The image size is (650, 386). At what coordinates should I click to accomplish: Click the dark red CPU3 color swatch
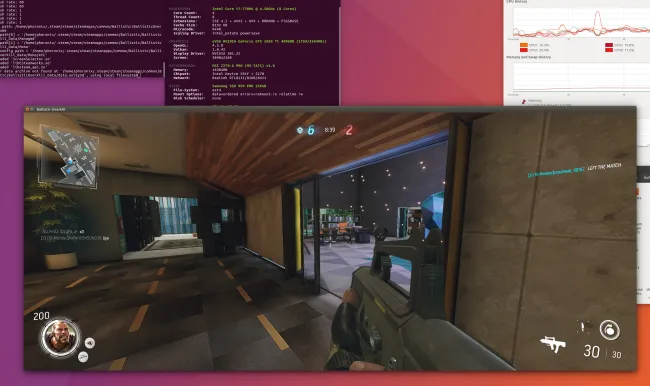click(x=609, y=45)
